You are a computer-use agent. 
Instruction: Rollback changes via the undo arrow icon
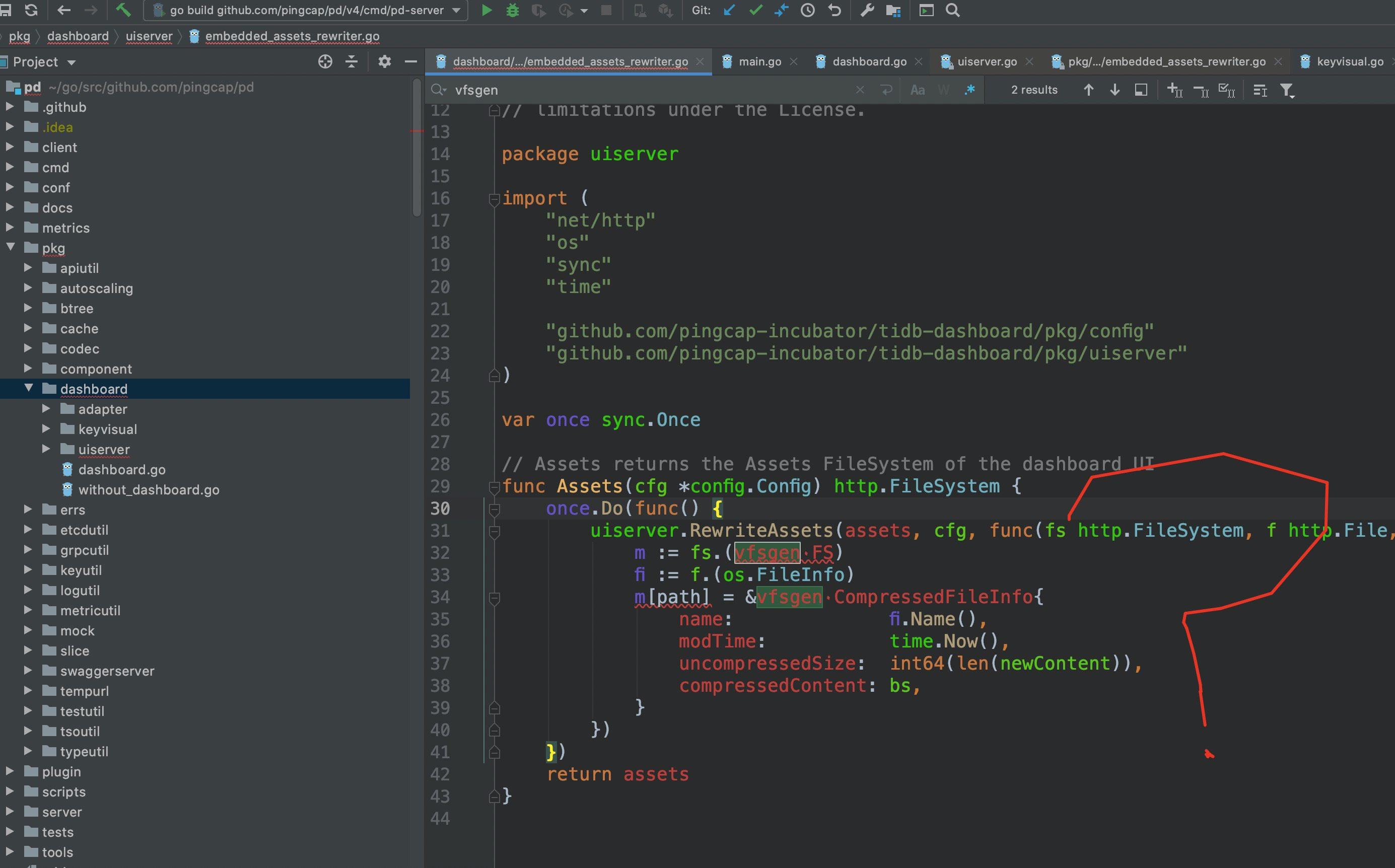pyautogui.click(x=834, y=11)
